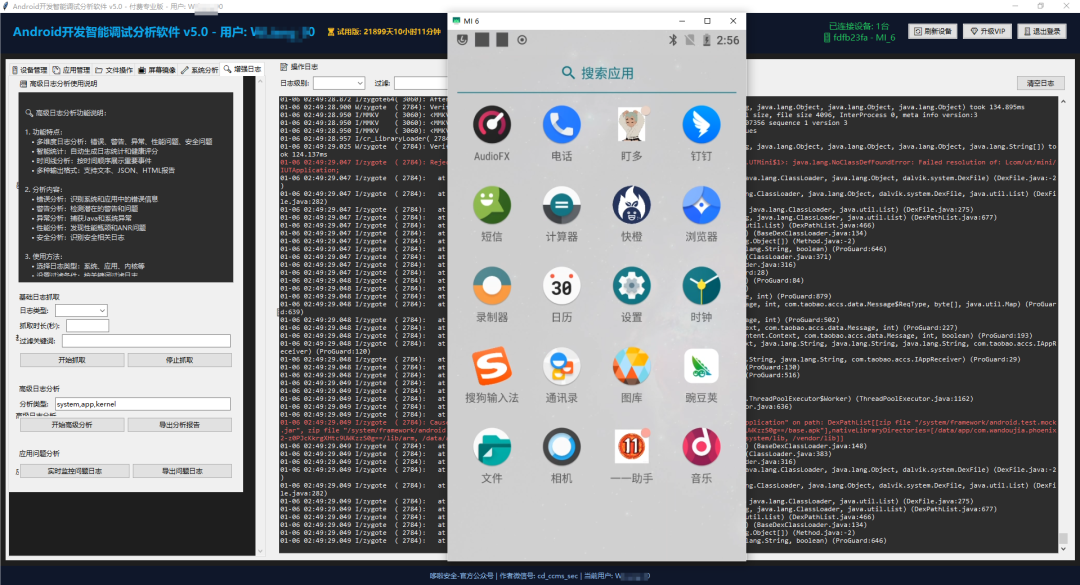
Task: Launch the 豌豆荚 app
Action: pos(701,367)
